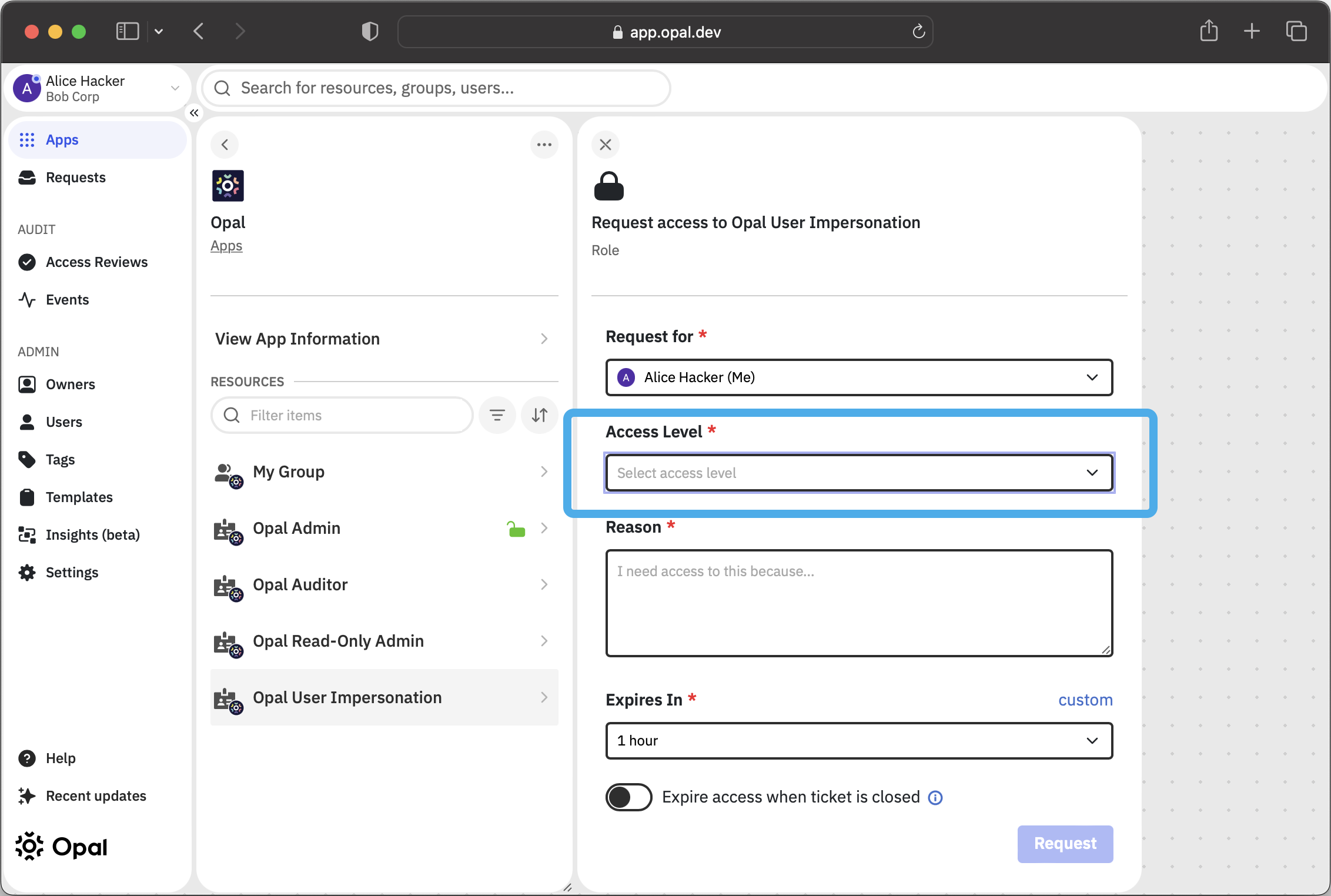The width and height of the screenshot is (1331, 896).
Task: Click the info icon beside ticket expiry toggle
Action: [x=935, y=798]
